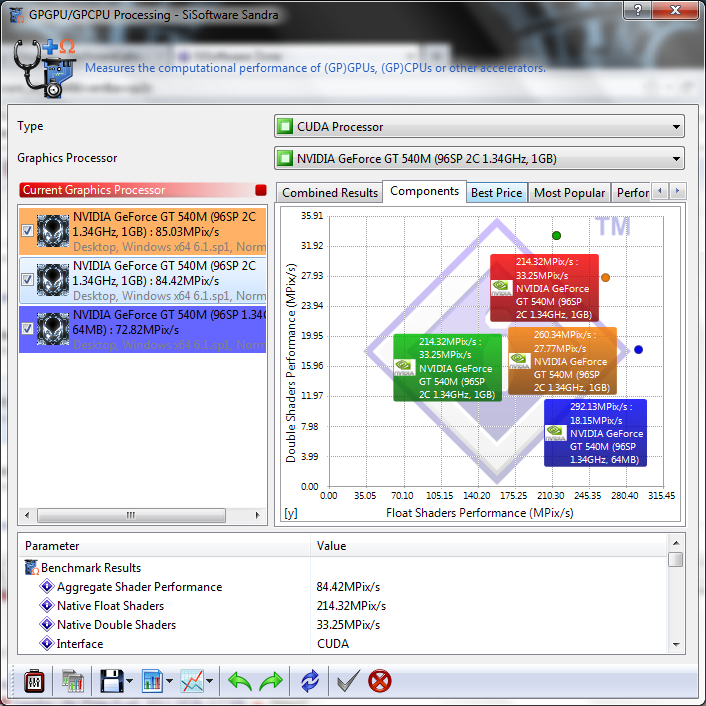Image resolution: width=706 pixels, height=706 pixels.
Task: Click the checkmark OK icon
Action: [x=348, y=681]
